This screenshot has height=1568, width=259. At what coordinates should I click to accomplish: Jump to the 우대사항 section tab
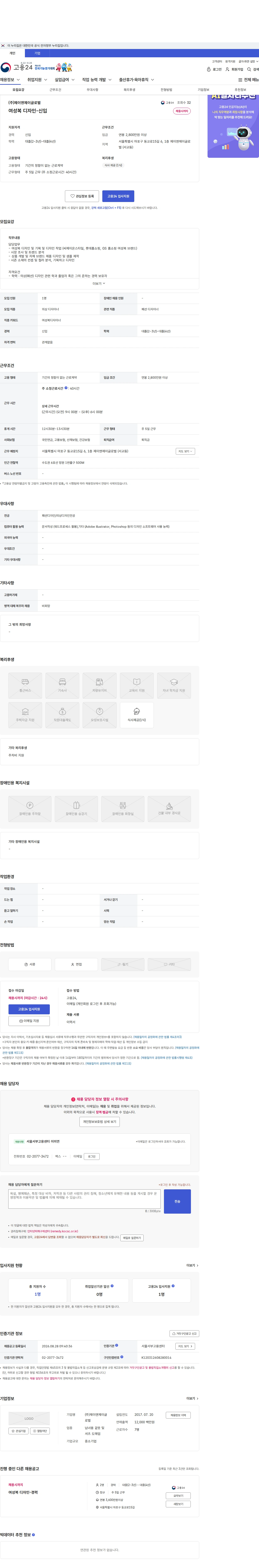[92, 89]
